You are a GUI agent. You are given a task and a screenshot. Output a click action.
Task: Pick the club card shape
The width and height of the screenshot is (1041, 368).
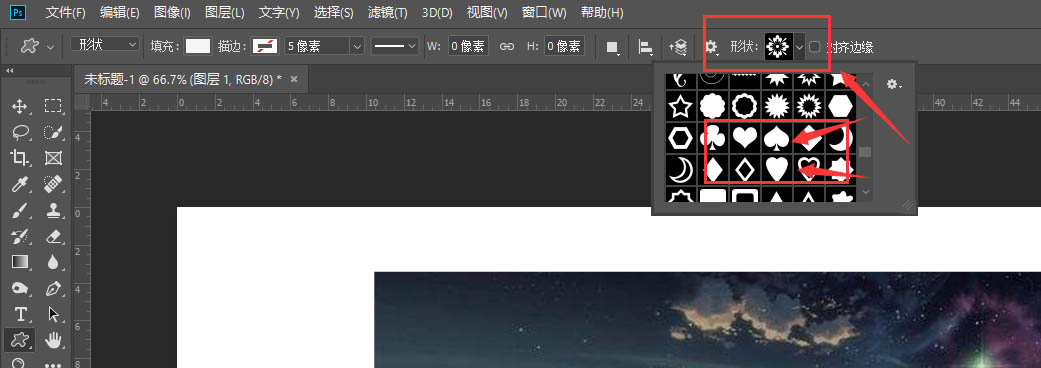(x=712, y=138)
